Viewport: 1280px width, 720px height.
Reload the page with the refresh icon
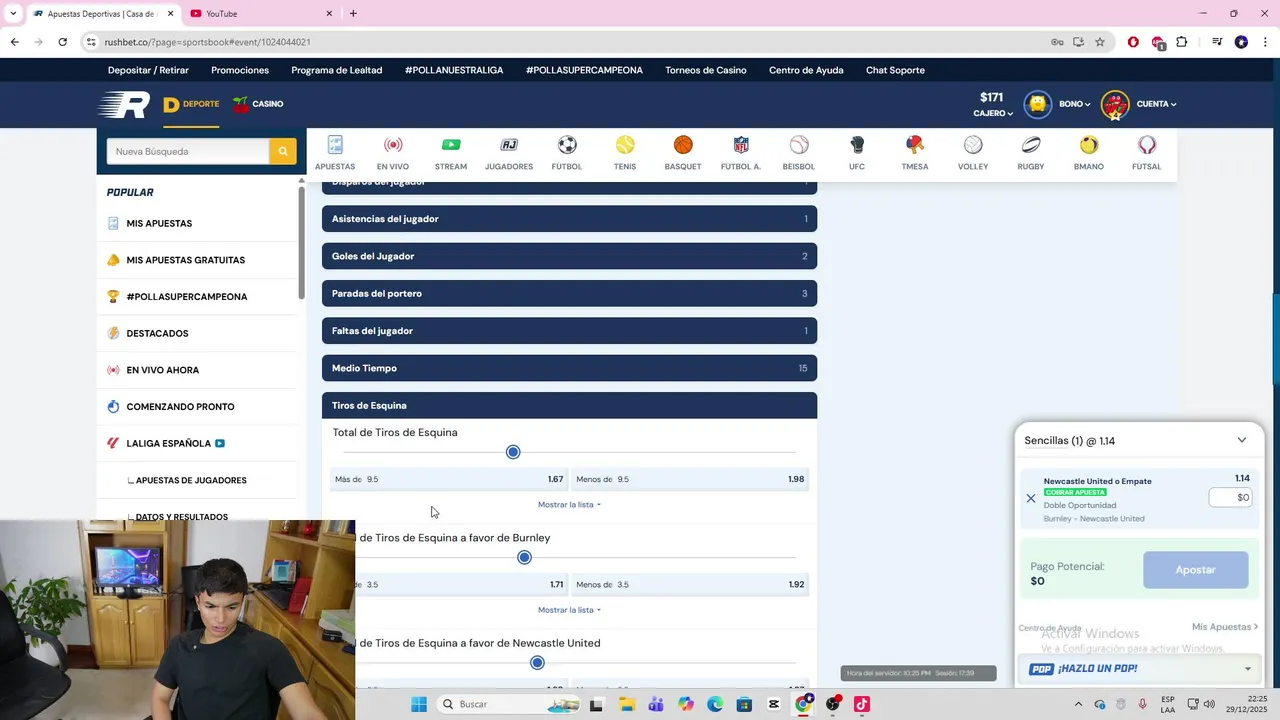(x=62, y=42)
